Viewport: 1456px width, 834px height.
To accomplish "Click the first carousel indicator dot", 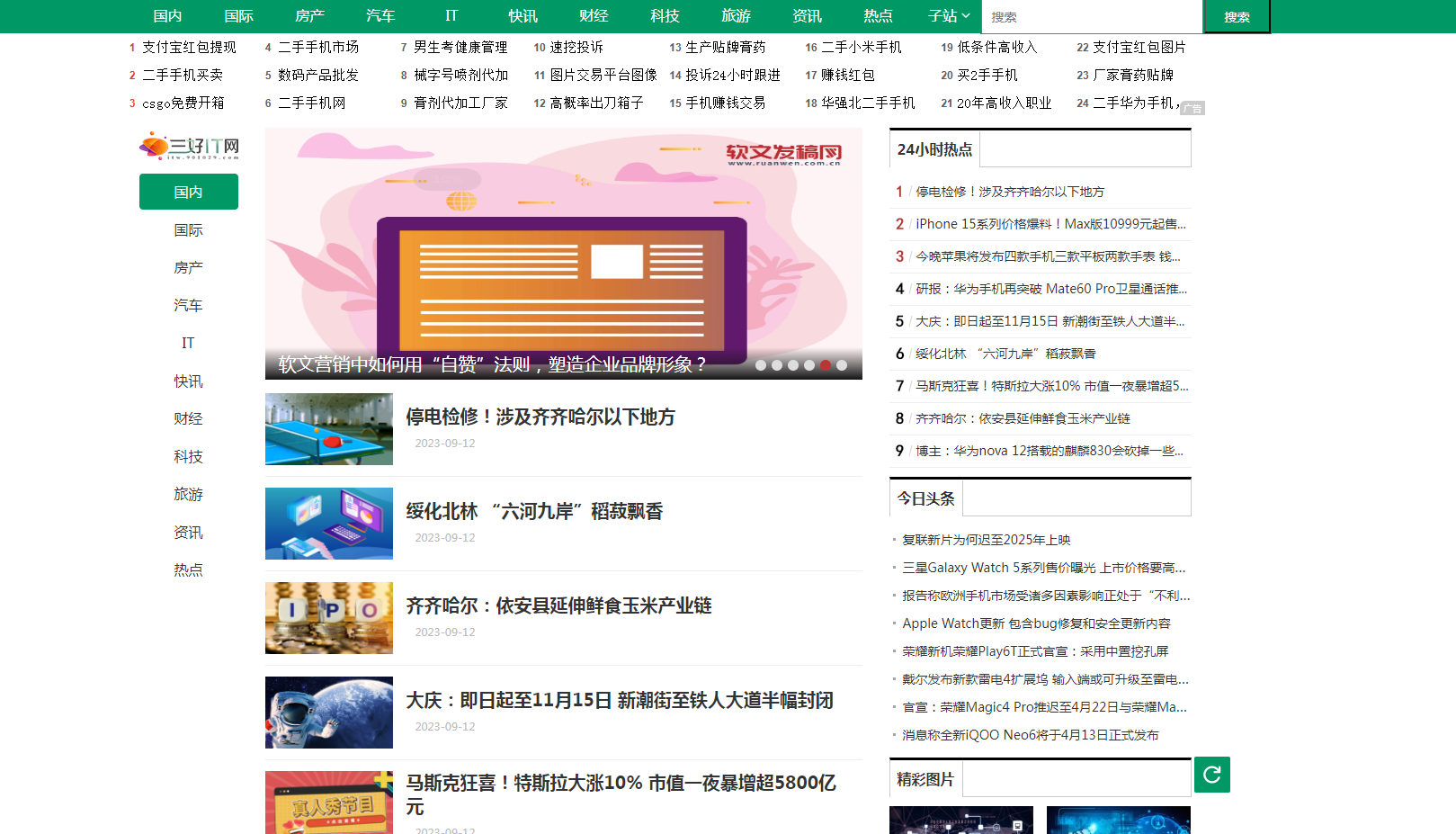I will (761, 365).
